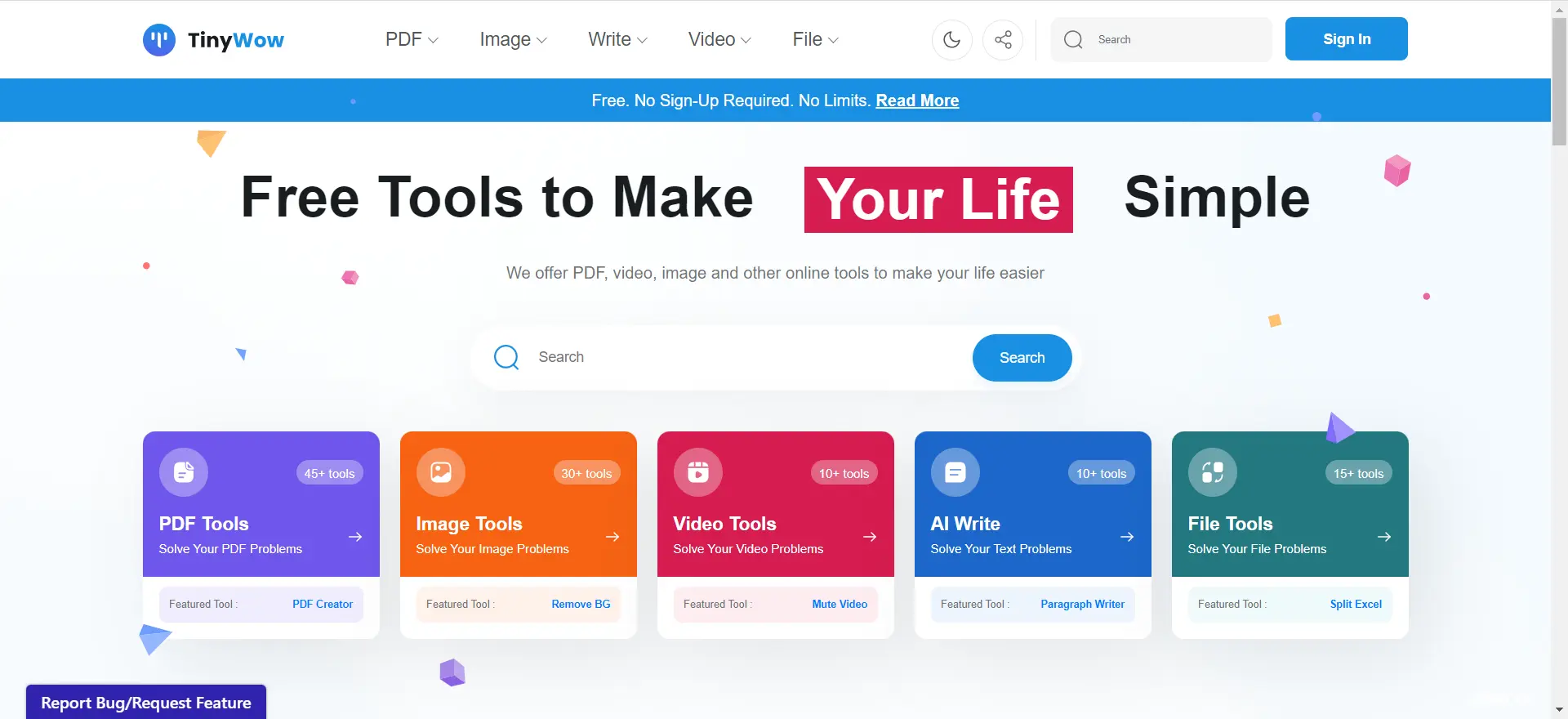Click 'Solve Your Image Problems' text
The height and width of the screenshot is (719, 1568).
coord(492,549)
